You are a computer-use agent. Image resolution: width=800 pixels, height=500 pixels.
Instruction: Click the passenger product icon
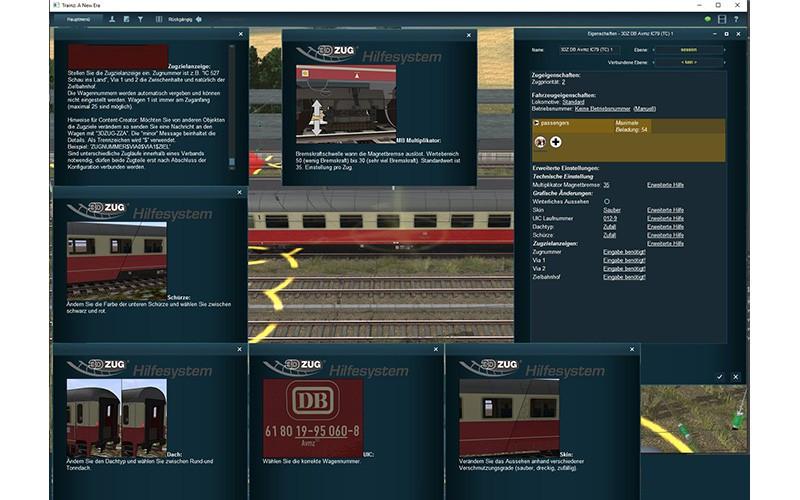541,142
